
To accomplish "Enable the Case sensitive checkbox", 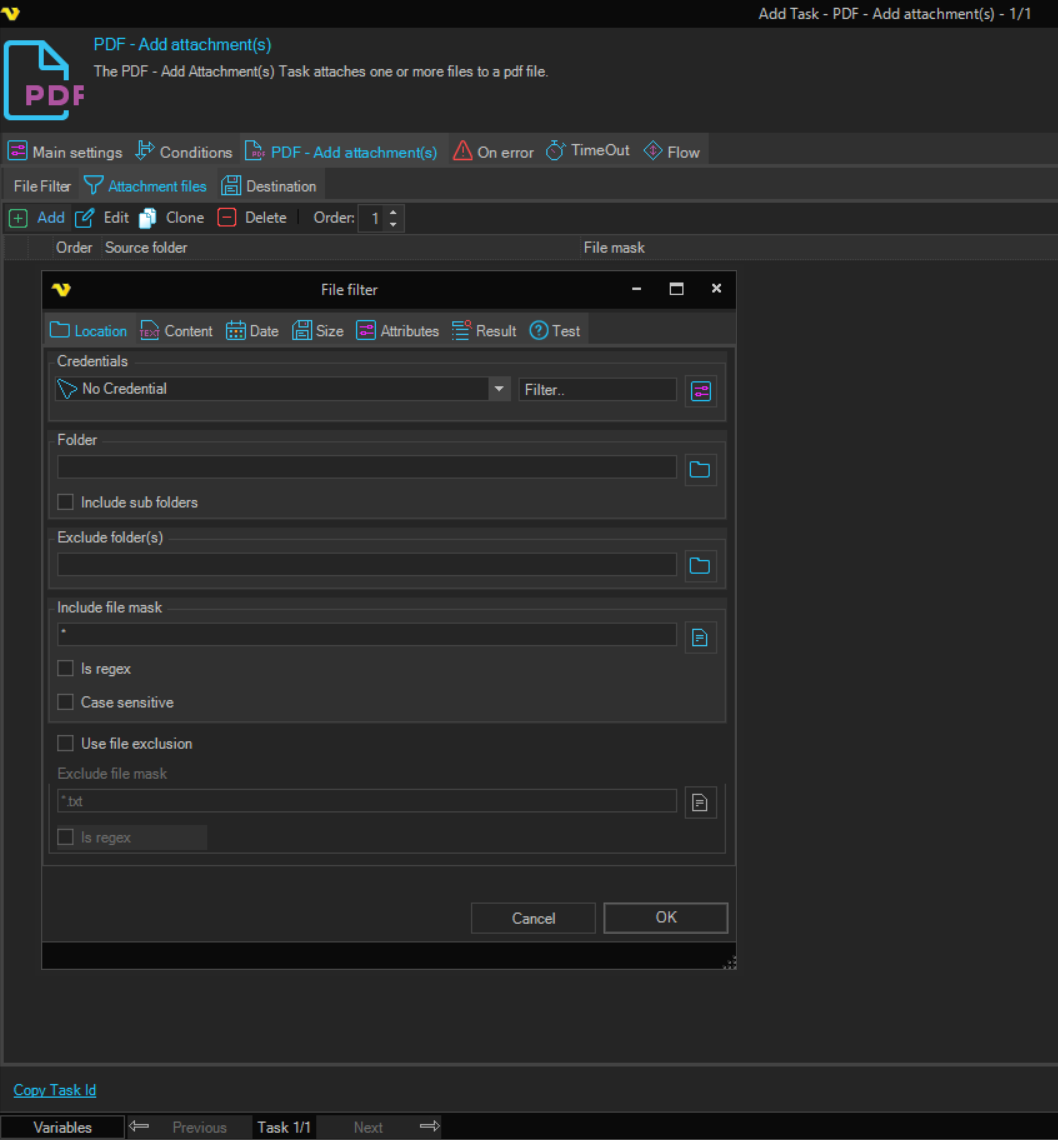I will 66,702.
